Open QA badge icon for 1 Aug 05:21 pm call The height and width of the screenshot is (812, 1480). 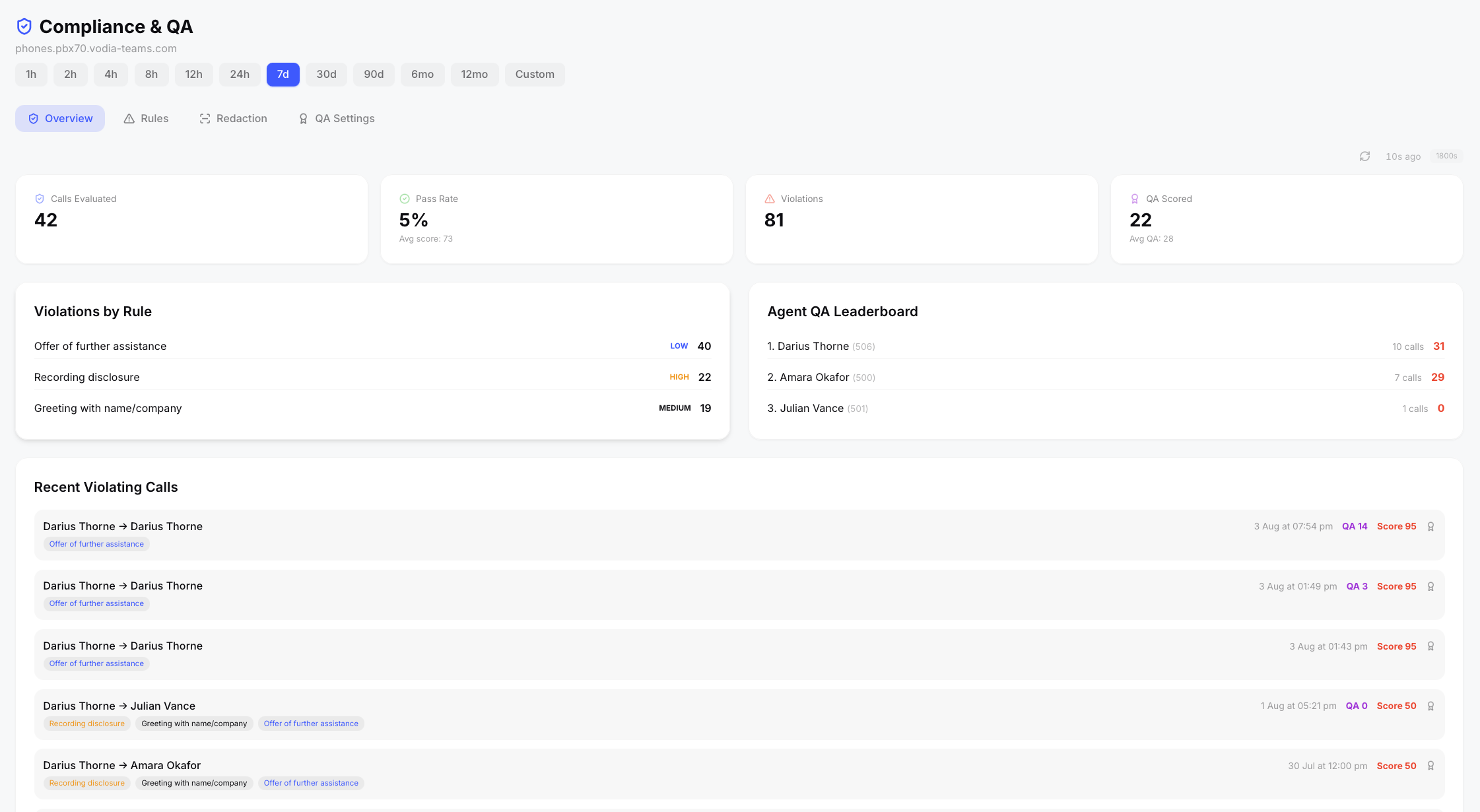point(1430,706)
